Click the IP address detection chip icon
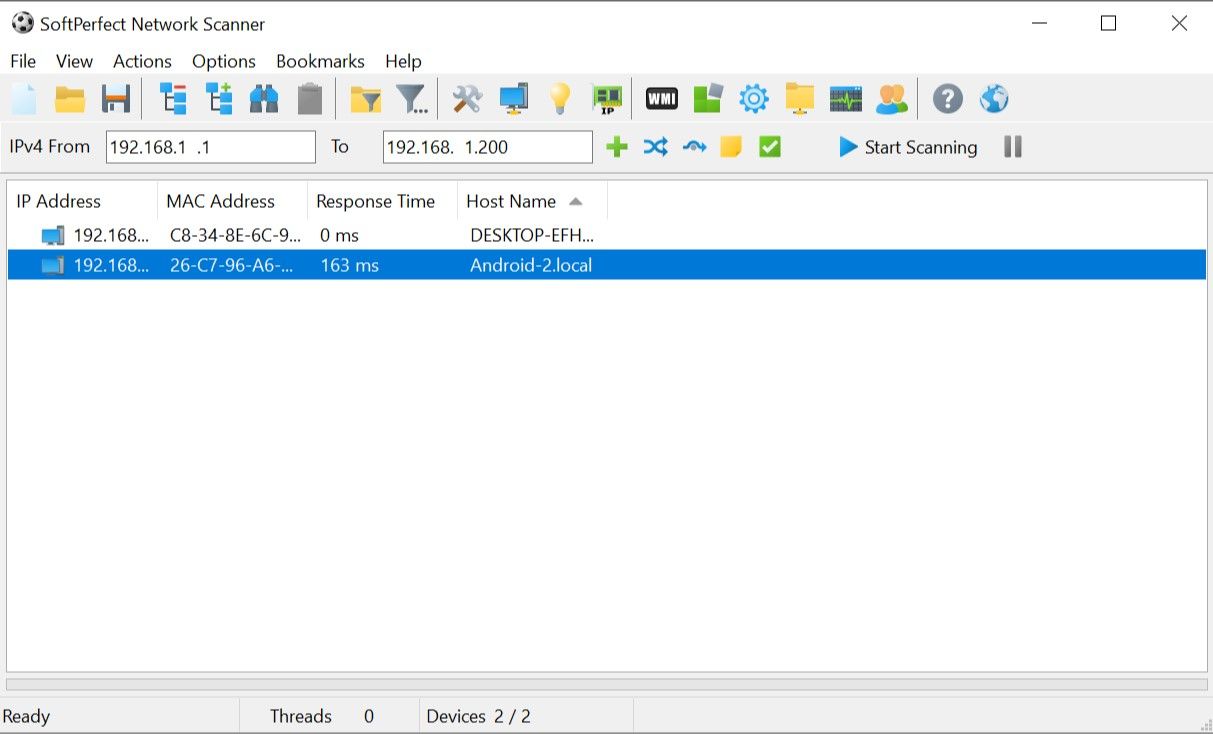 (606, 98)
